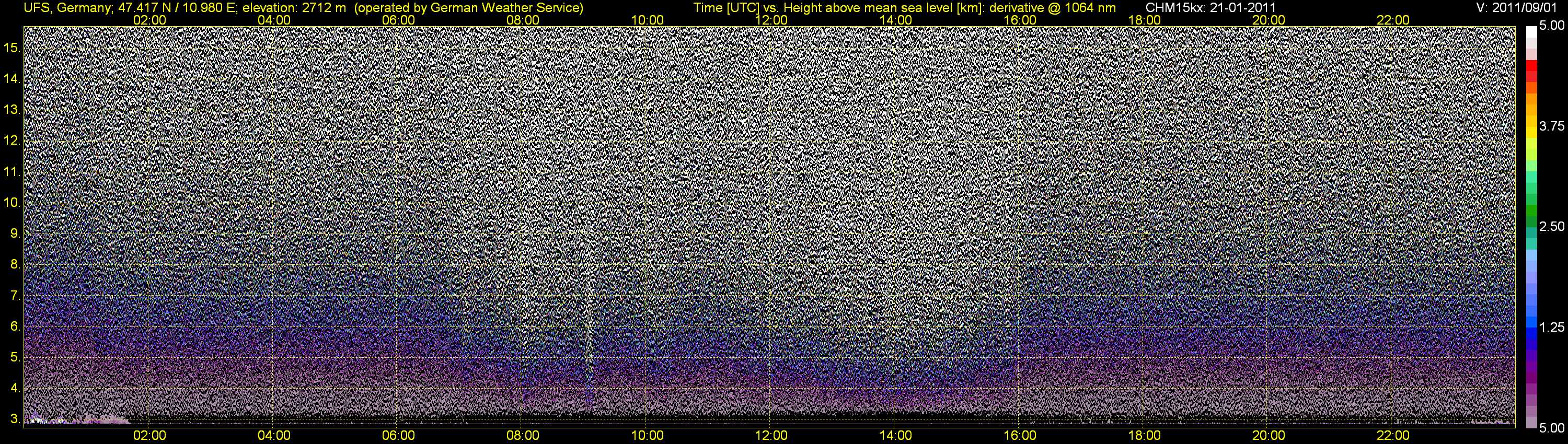Click "(operated by German Weather Service)" in the header
Screen dimensions: 1568x444
[468, 8]
